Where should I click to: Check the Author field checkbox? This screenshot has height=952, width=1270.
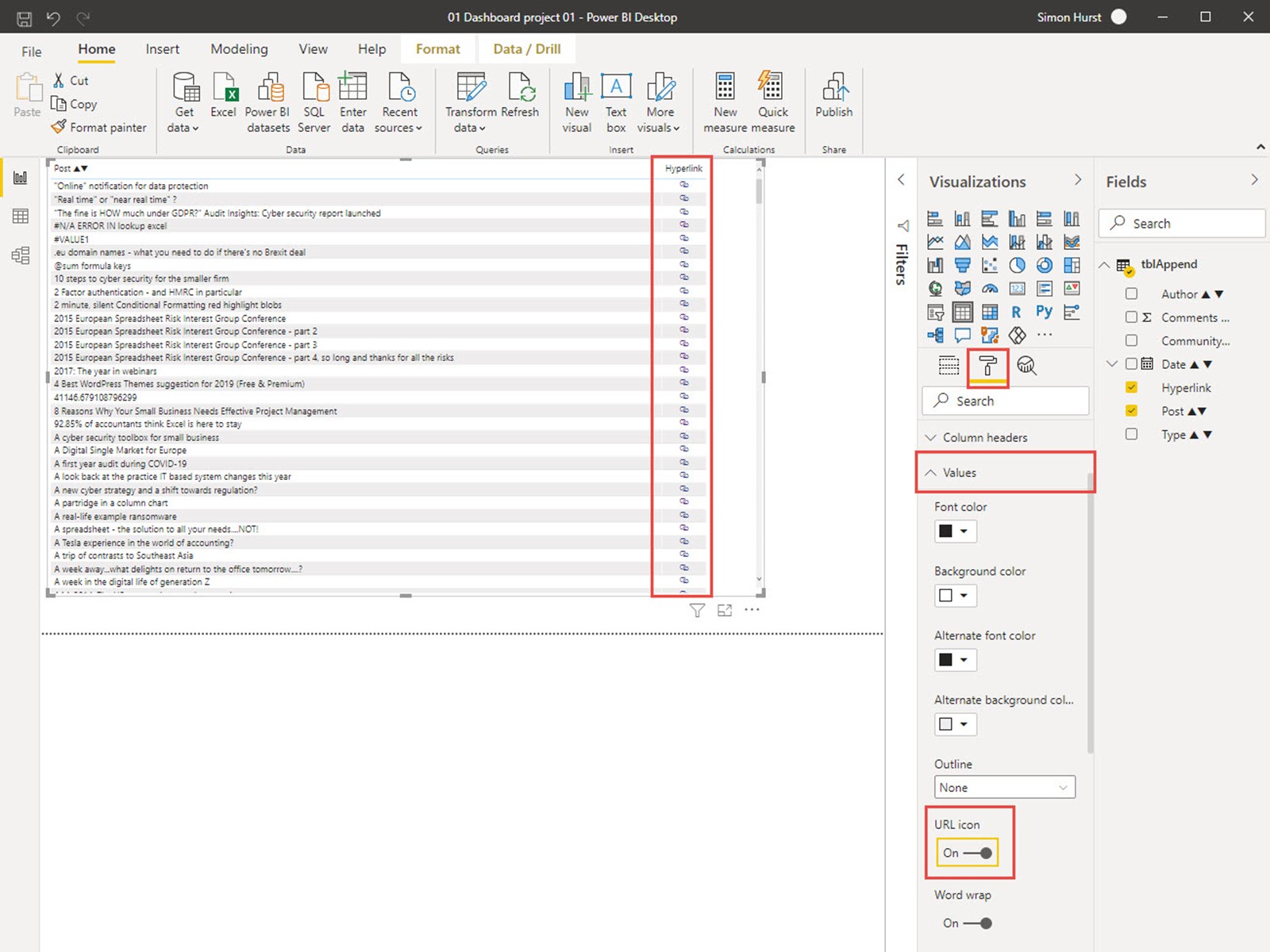[1131, 294]
